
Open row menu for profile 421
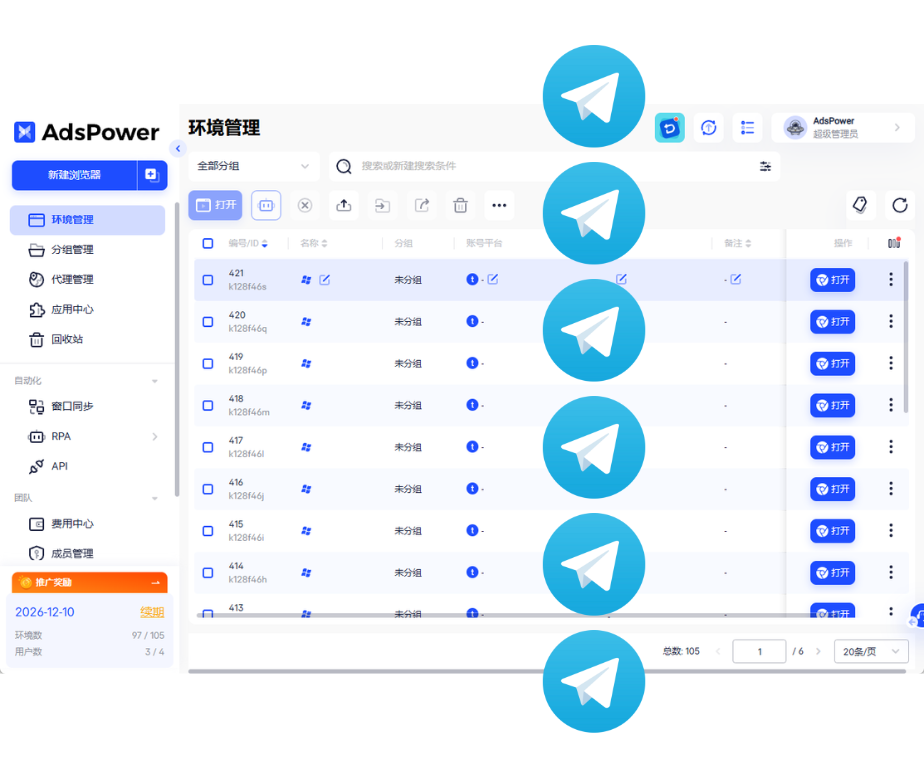pos(891,279)
